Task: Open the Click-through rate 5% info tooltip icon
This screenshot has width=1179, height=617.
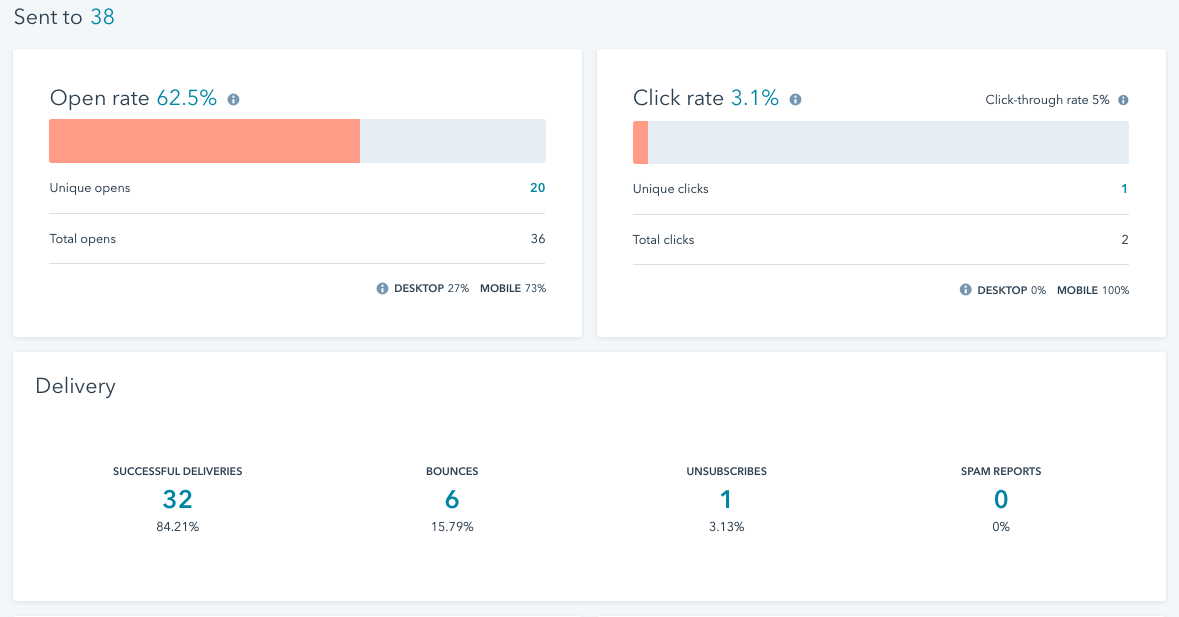Action: coord(1123,101)
